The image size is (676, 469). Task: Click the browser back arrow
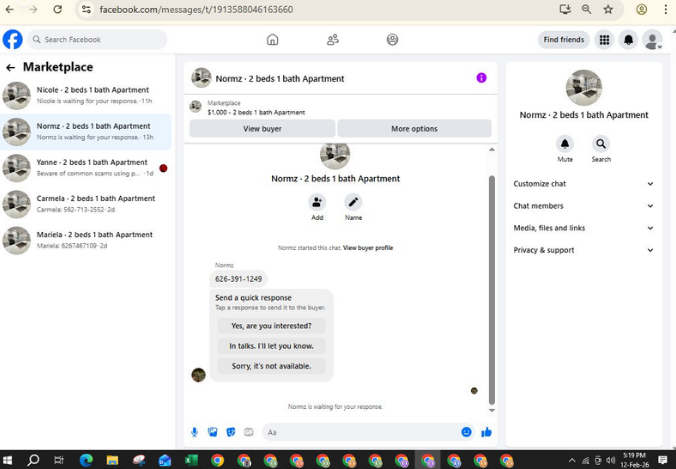coord(9,9)
